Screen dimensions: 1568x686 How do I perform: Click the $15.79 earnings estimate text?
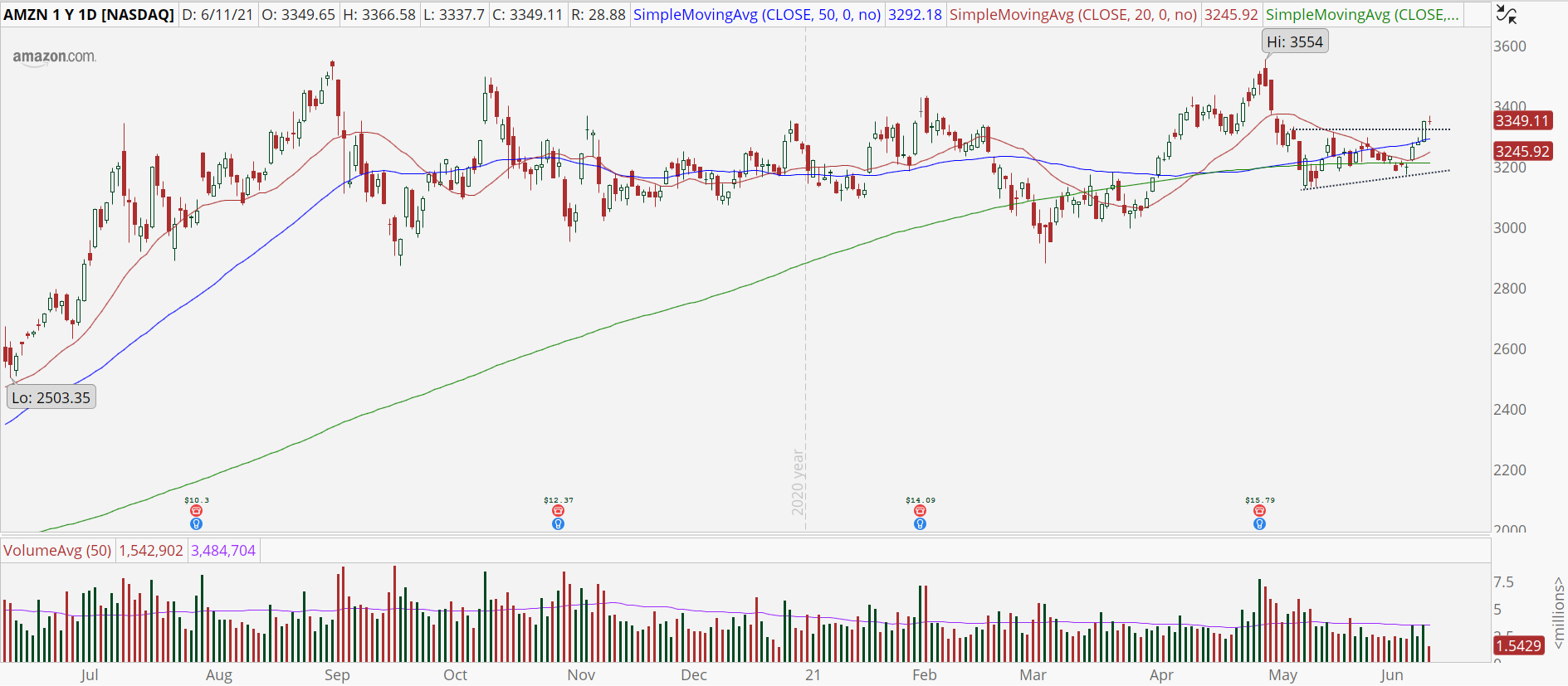(1260, 500)
